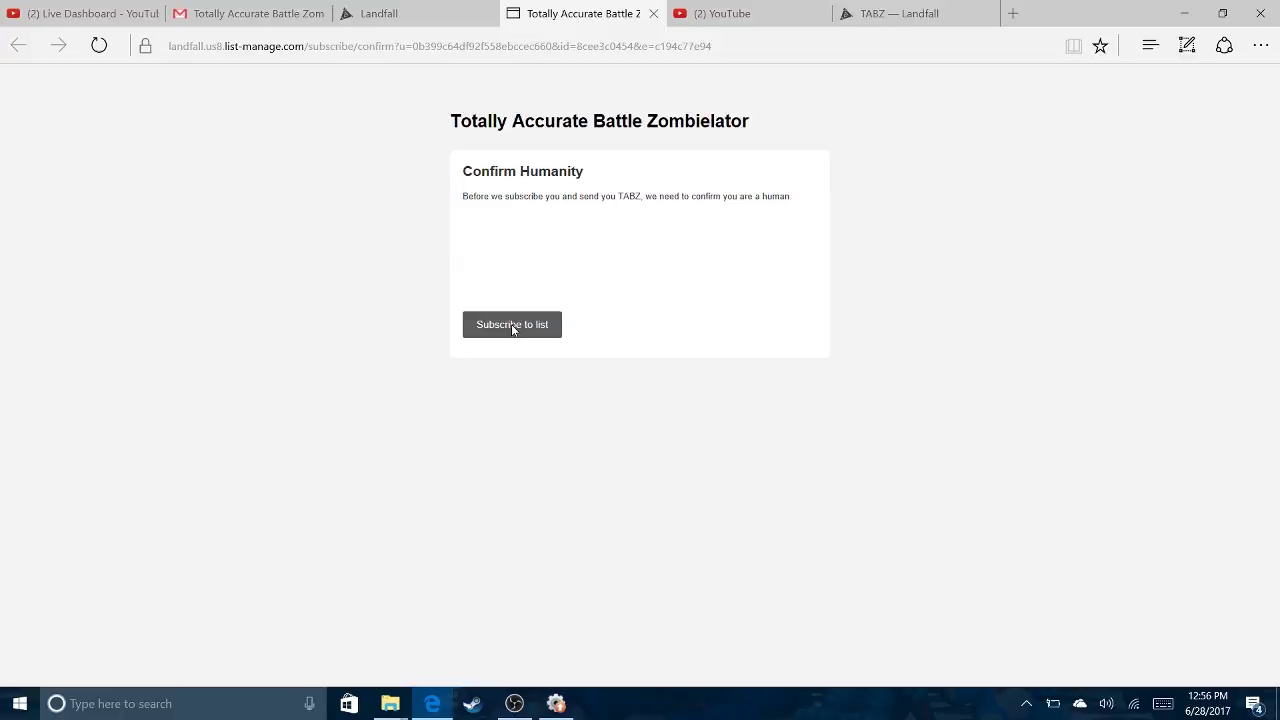This screenshot has width=1280, height=720.
Task: Click the Cortana microphone icon
Action: point(309,703)
